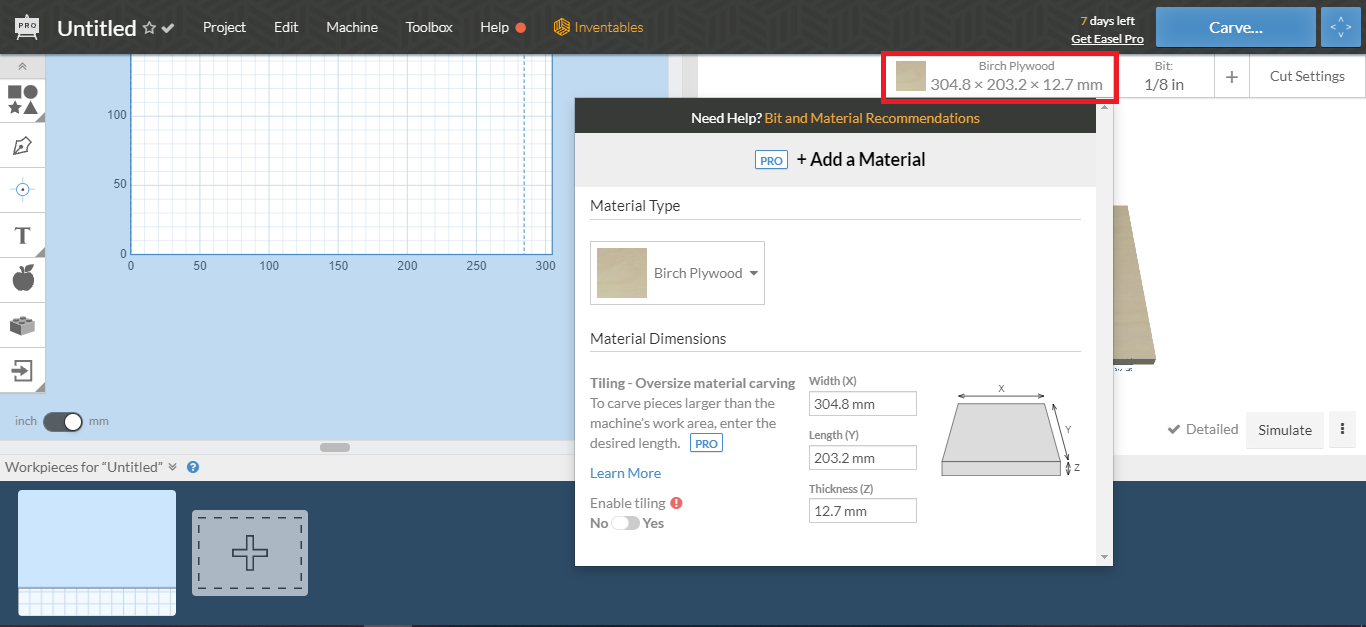Star the Untitled project as favorite

[149, 28]
